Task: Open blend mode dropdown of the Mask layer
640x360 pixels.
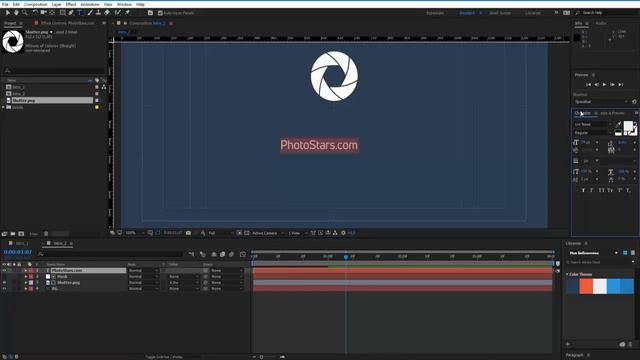Action: click(143, 276)
